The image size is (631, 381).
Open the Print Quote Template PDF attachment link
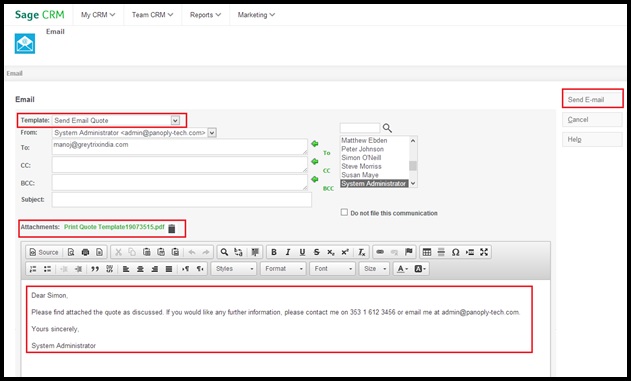(114, 227)
